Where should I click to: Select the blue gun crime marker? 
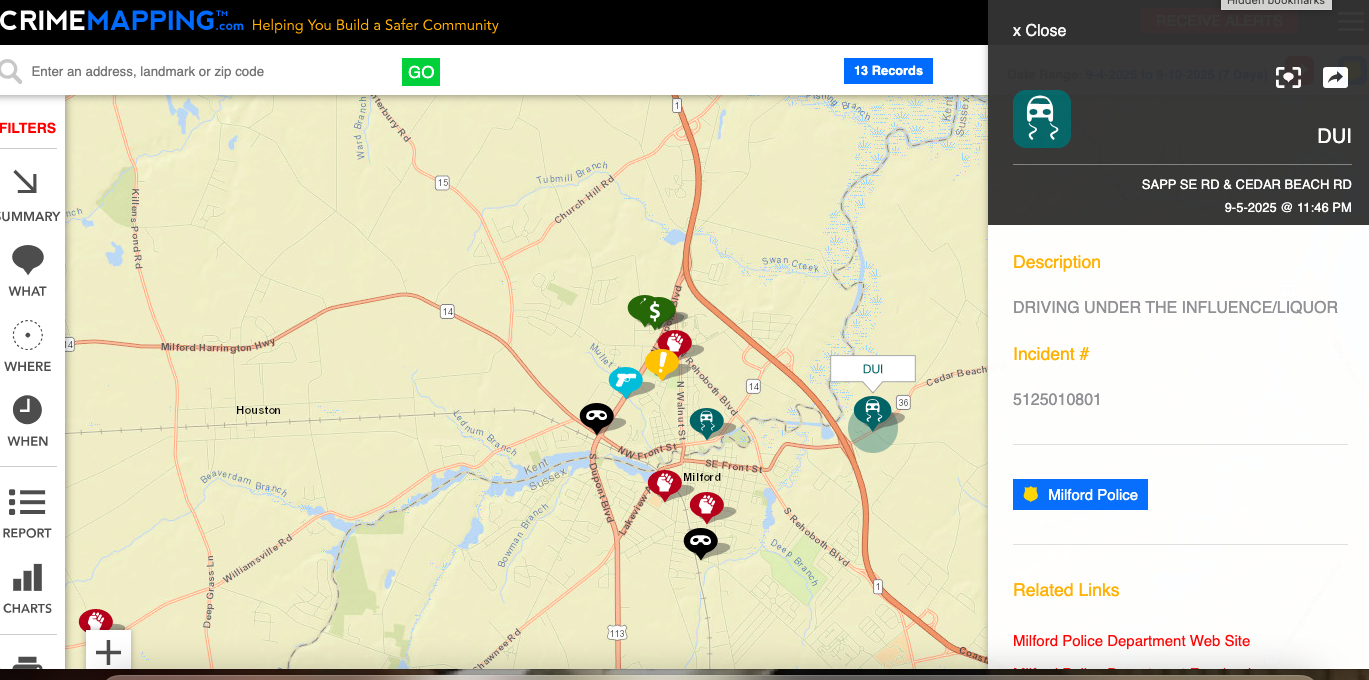pos(626,380)
